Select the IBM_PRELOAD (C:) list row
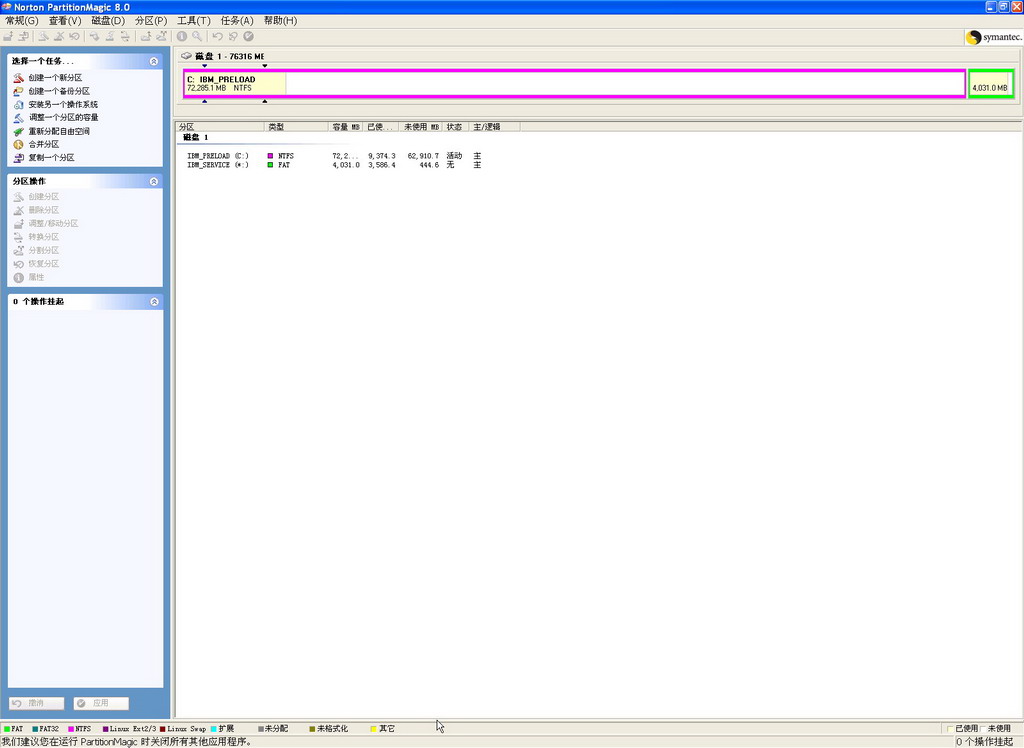The height and width of the screenshot is (748, 1024). 334,156
